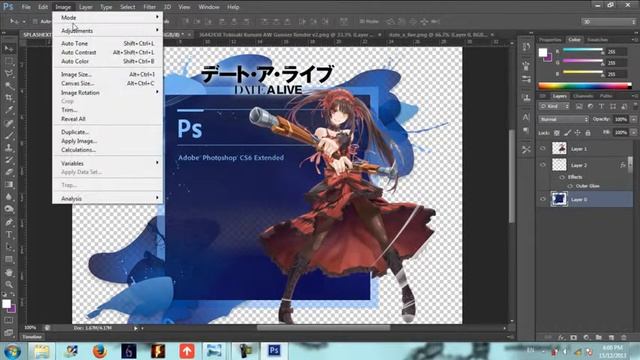
Task: Select the Pen tool
Action: click(9, 222)
